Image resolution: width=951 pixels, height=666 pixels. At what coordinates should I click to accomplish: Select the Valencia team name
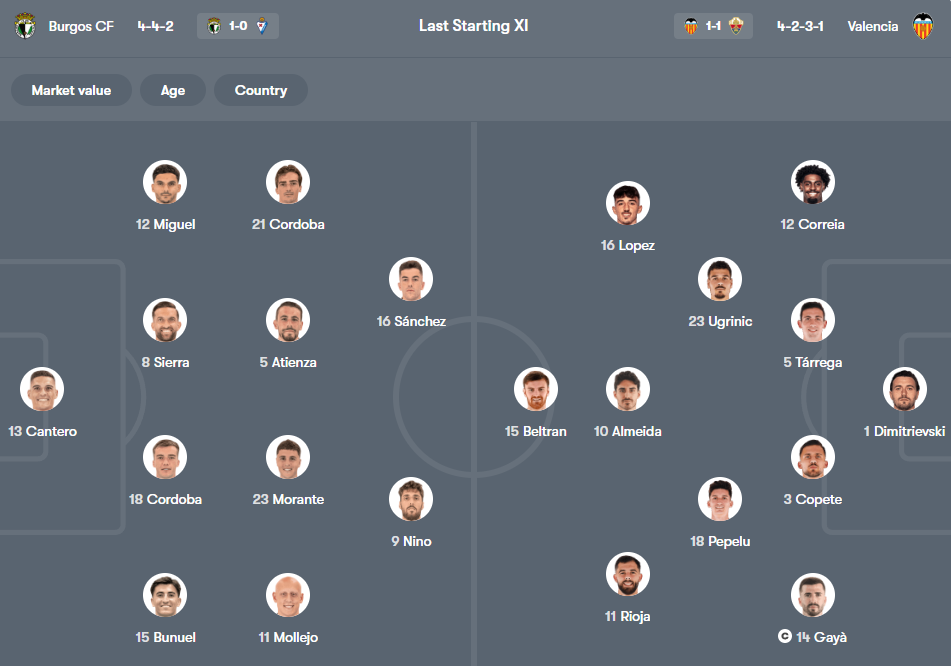click(x=872, y=26)
